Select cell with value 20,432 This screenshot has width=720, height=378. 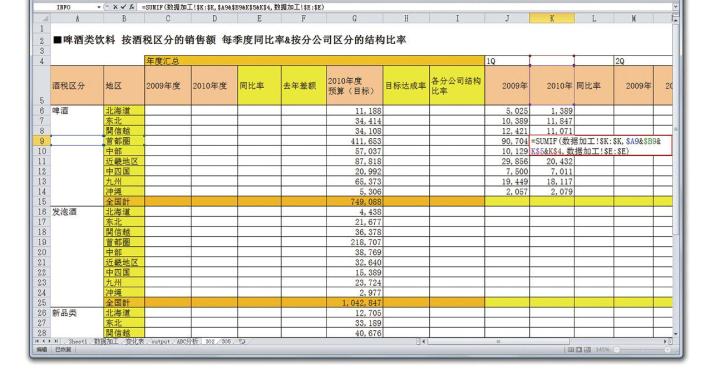(x=552, y=161)
